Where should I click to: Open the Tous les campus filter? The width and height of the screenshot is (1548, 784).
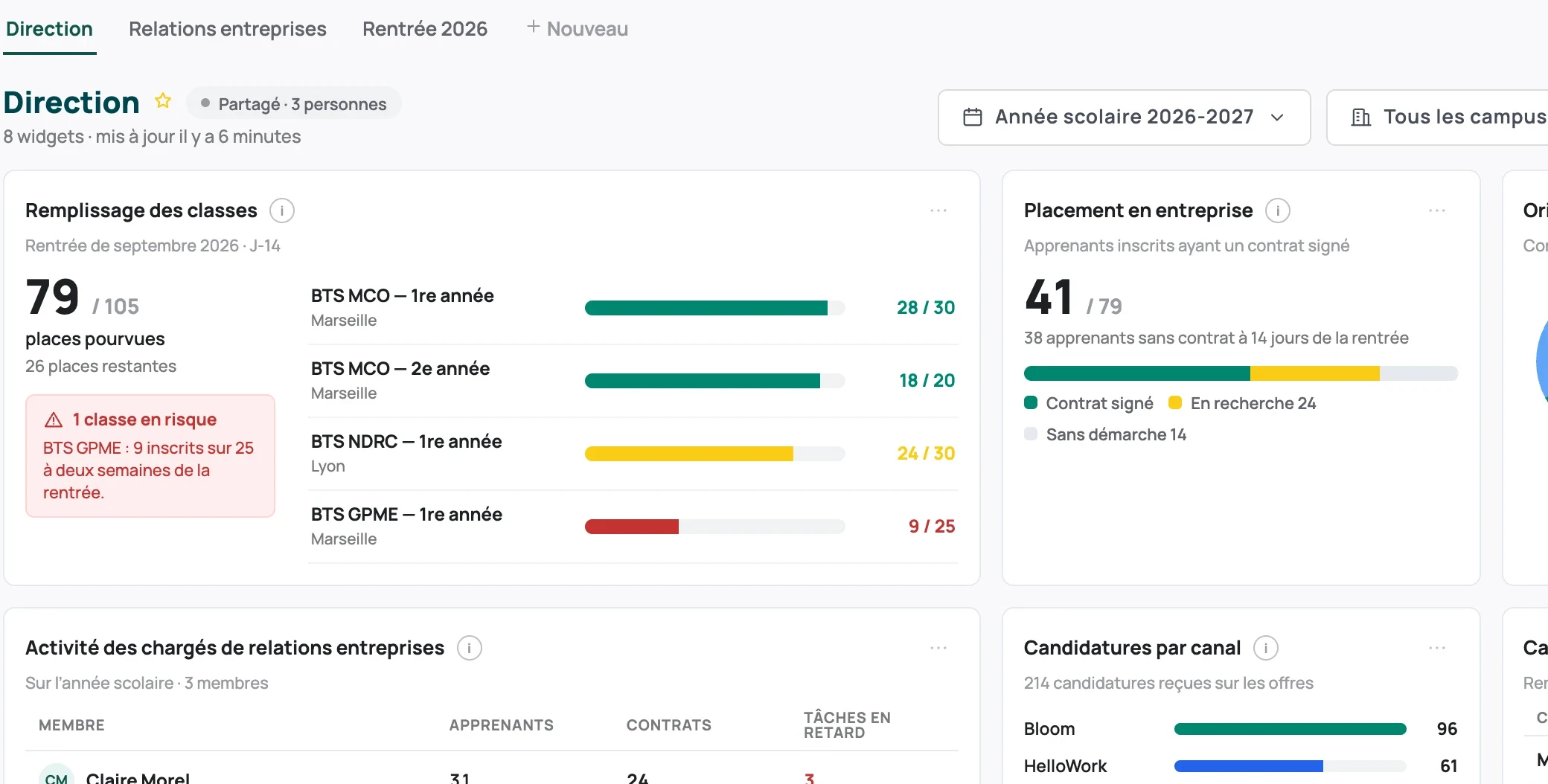1438,118
